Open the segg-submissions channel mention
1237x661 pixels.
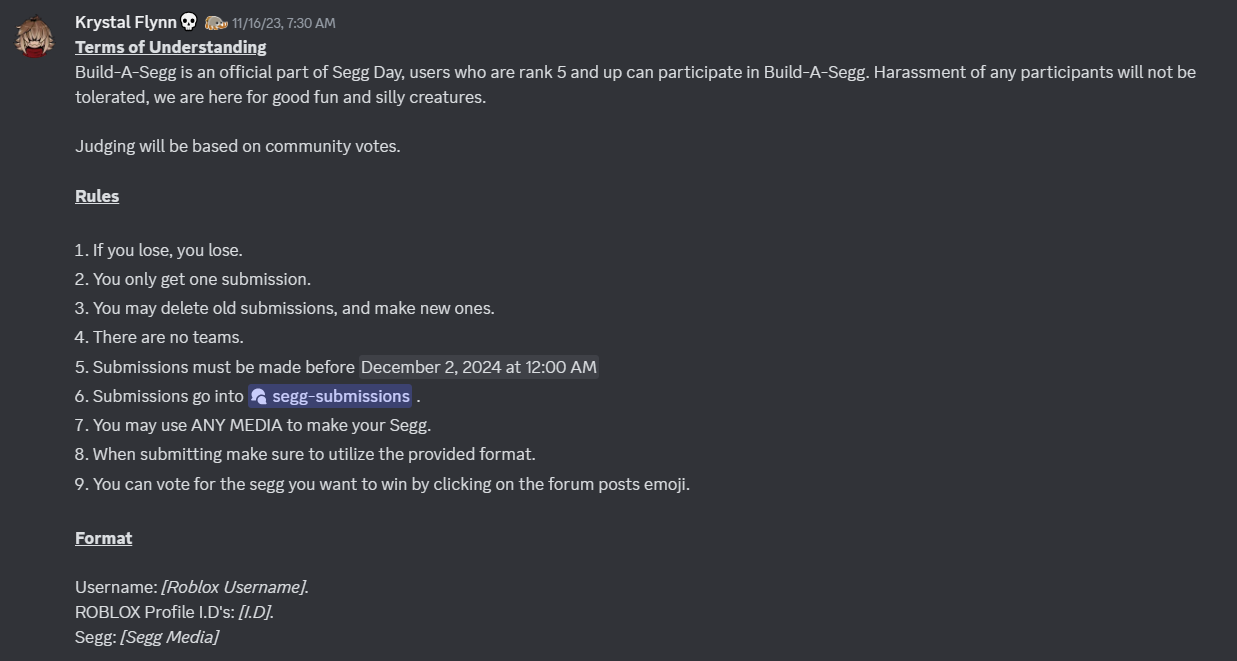point(330,396)
